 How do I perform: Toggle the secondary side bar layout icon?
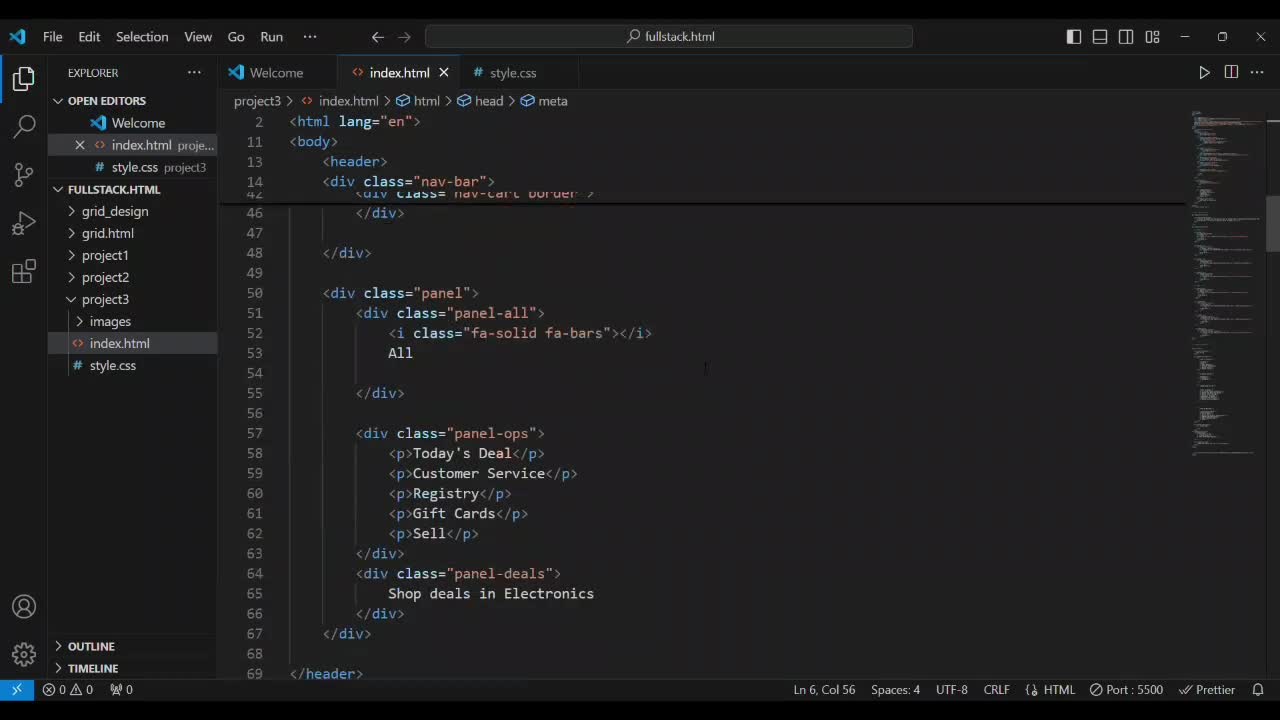tap(1126, 37)
